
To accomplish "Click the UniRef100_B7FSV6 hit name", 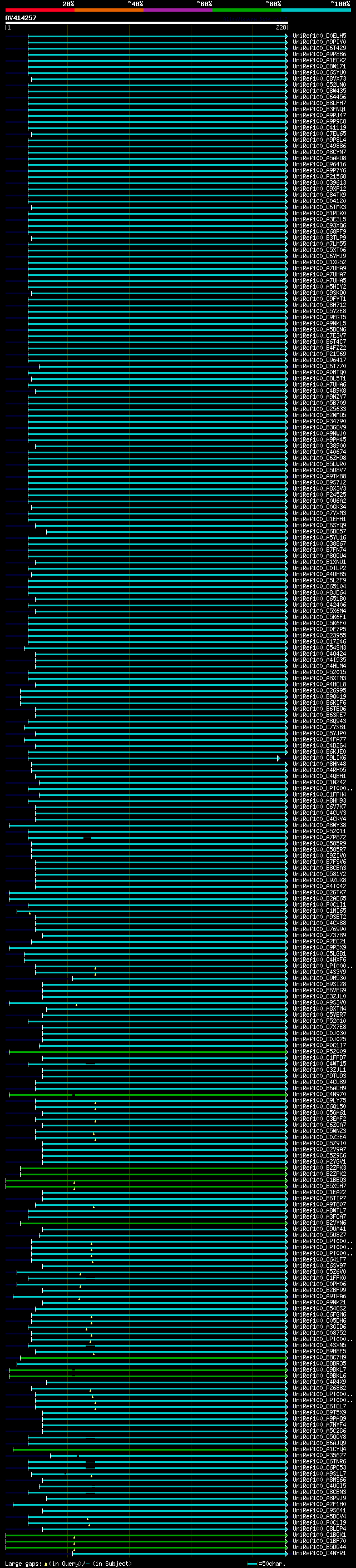I will pyautogui.click(x=319, y=862).
